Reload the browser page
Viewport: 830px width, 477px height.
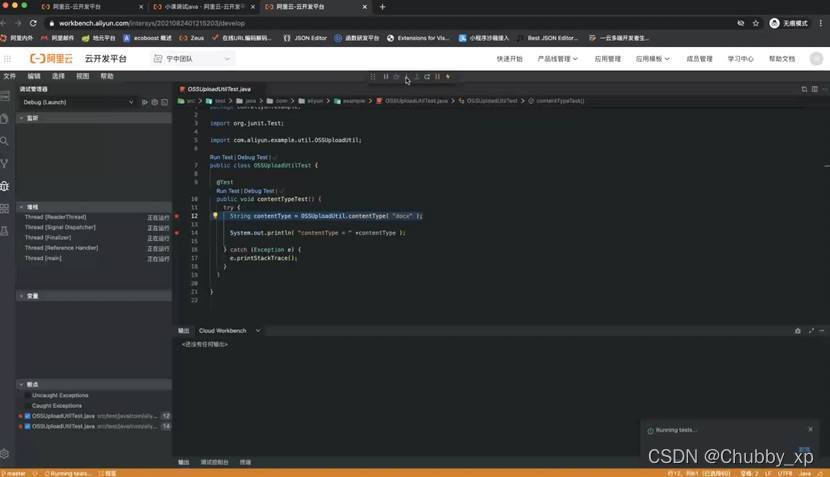point(33,23)
